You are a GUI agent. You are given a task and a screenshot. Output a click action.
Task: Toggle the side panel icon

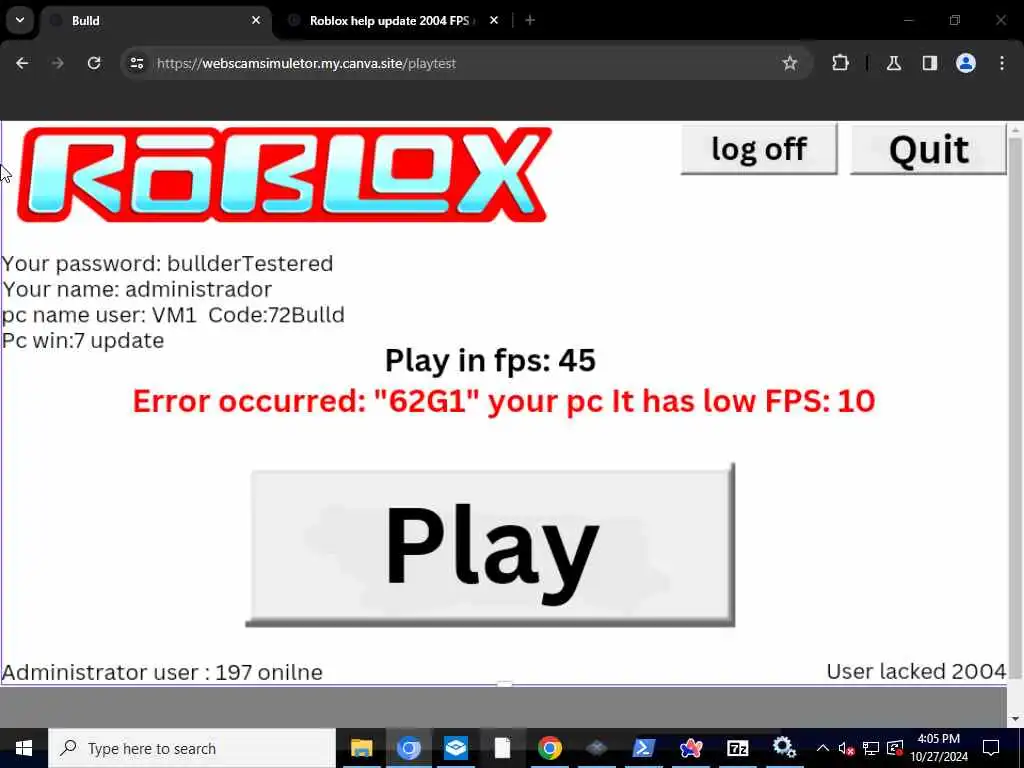[x=930, y=63]
